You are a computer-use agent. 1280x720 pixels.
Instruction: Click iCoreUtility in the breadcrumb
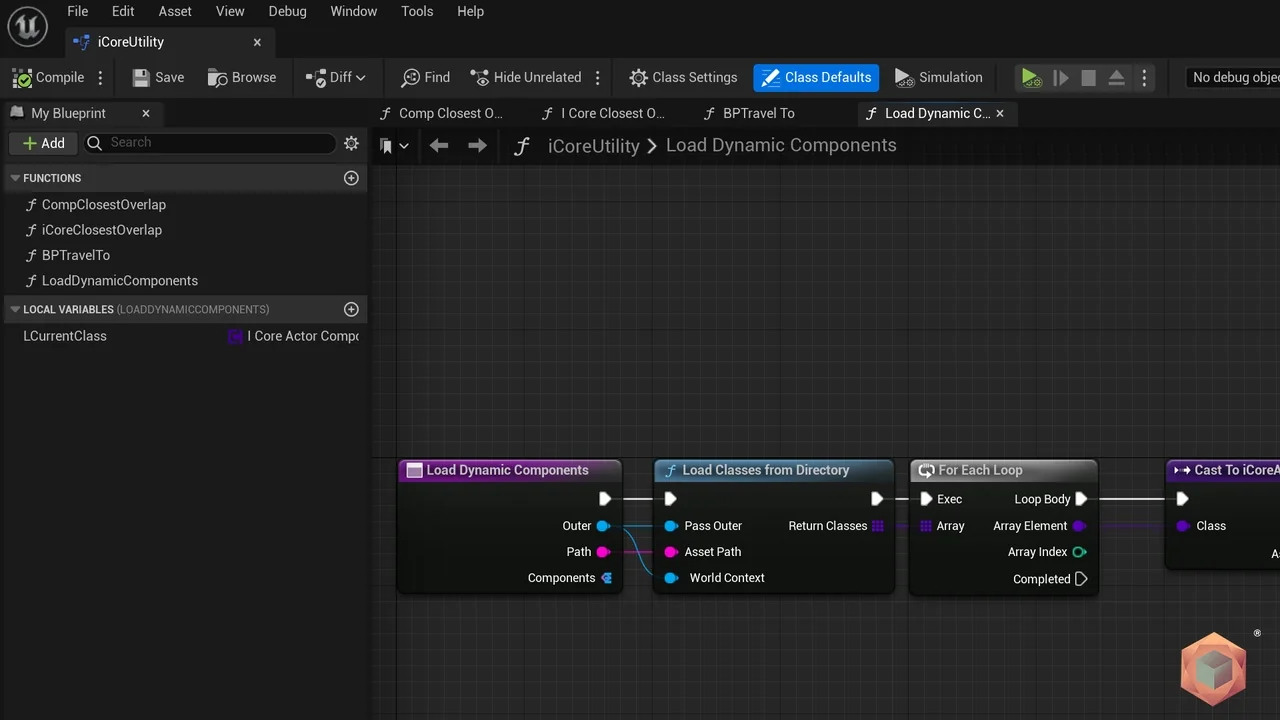tap(593, 146)
